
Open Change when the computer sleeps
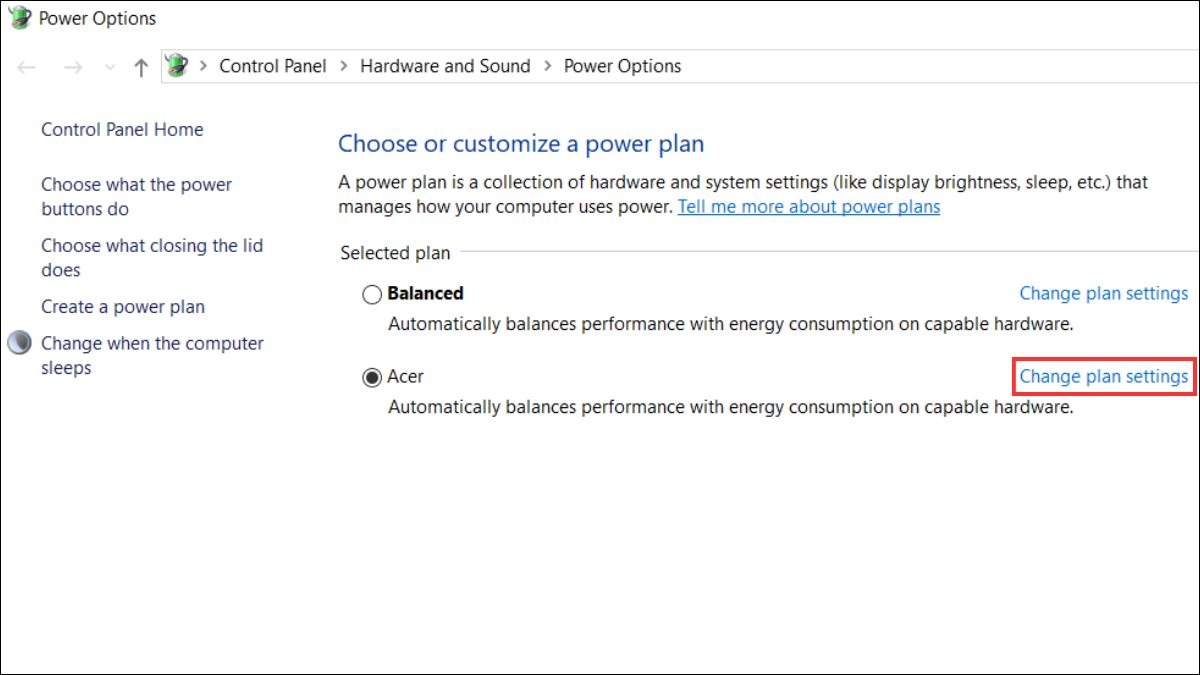pyautogui.click(x=152, y=355)
